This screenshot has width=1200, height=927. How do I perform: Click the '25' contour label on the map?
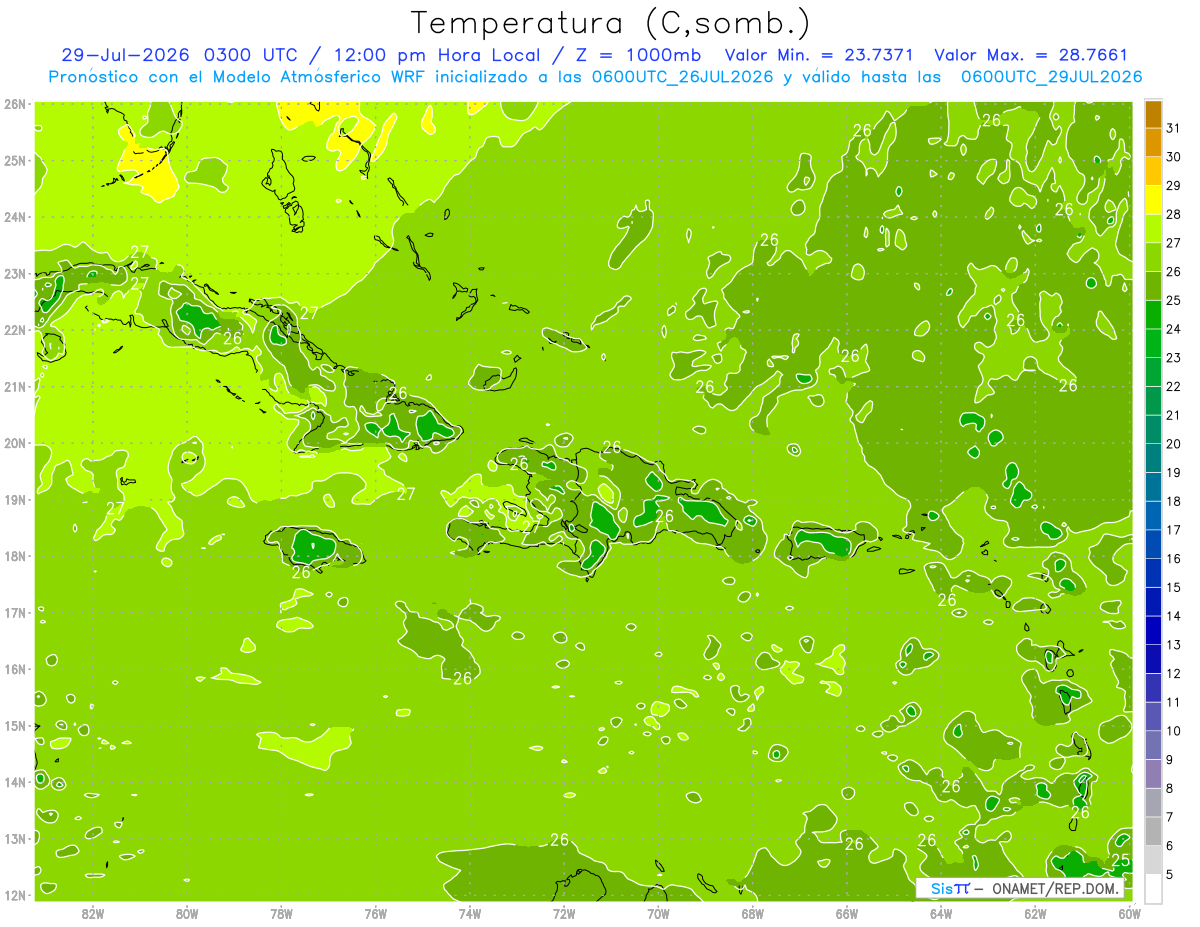coord(1120,860)
